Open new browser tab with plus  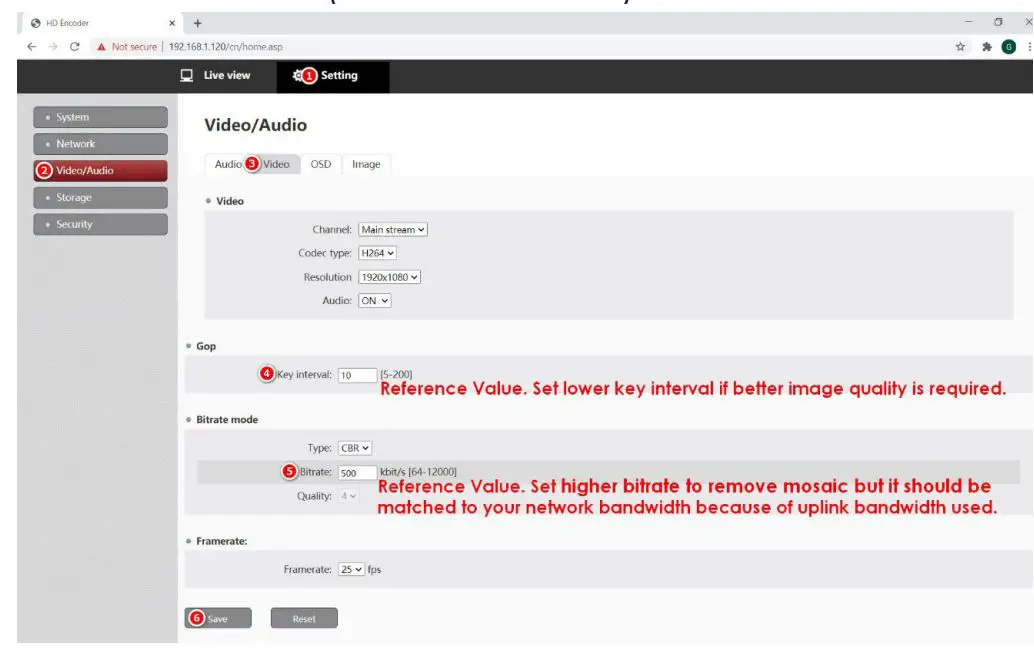(197, 23)
